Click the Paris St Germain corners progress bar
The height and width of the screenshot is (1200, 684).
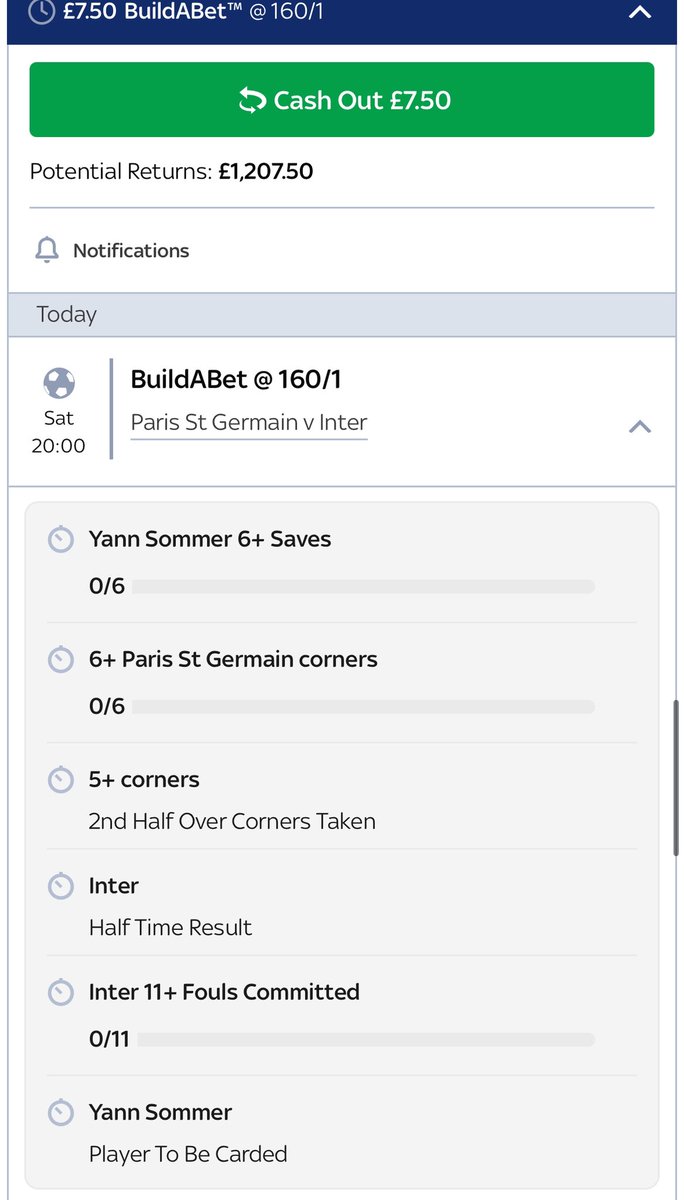tap(362, 707)
